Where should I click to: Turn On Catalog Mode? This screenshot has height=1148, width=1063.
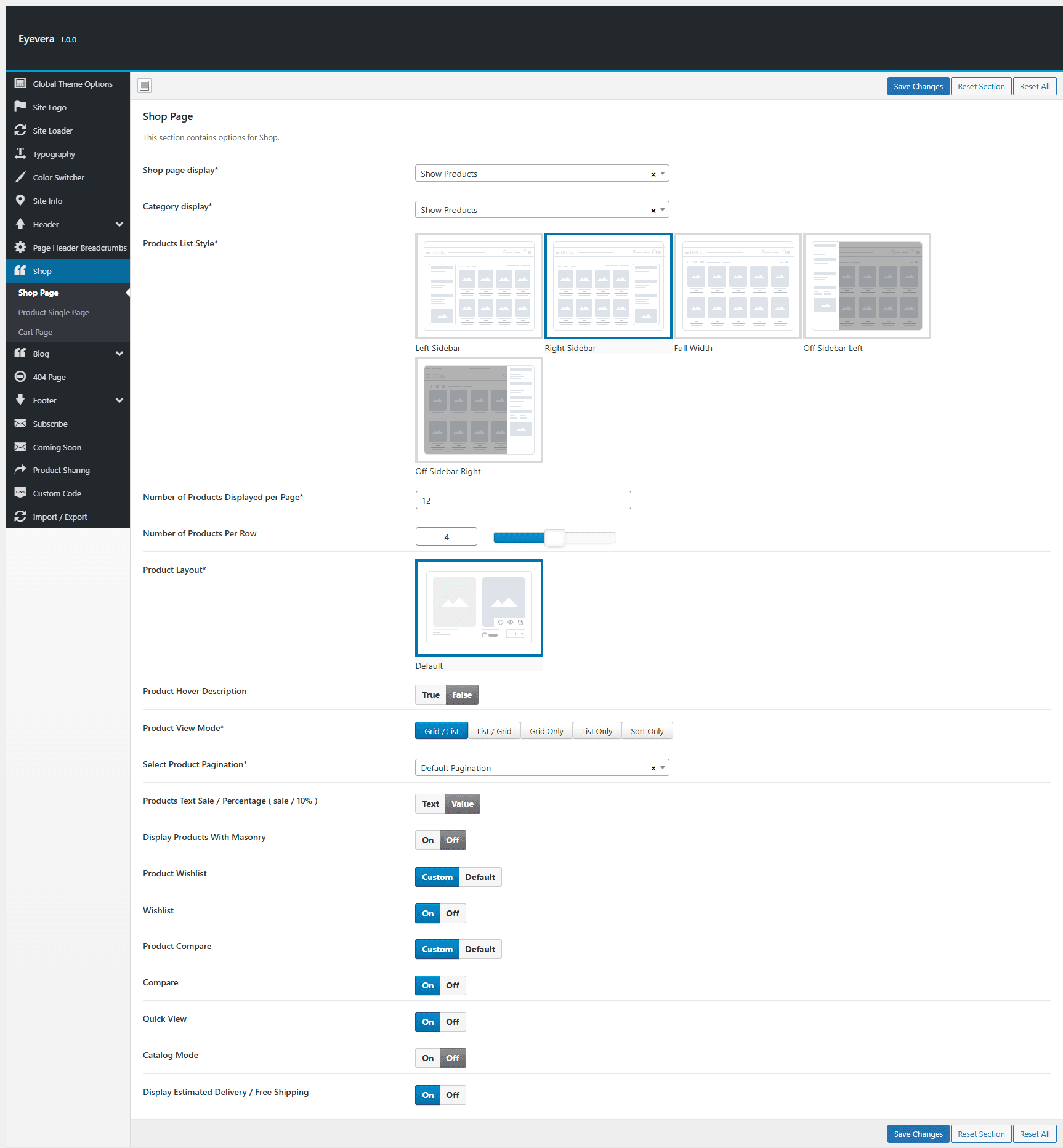tap(428, 1058)
